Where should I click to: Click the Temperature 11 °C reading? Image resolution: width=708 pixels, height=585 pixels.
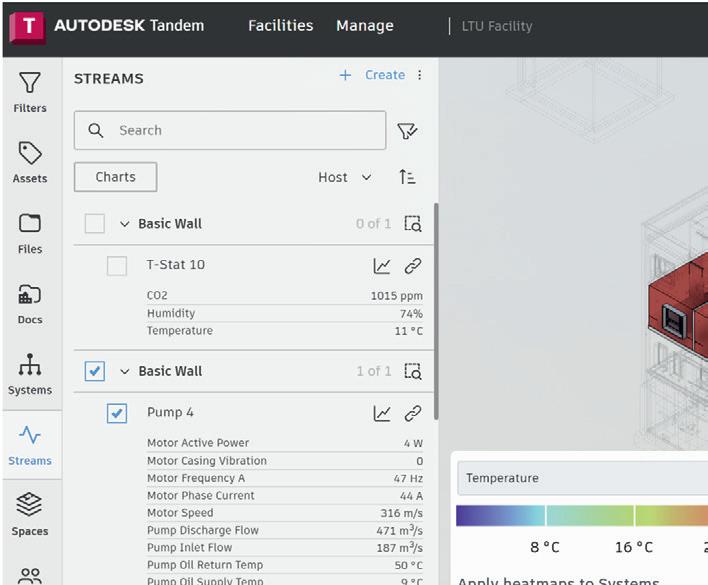click(285, 331)
